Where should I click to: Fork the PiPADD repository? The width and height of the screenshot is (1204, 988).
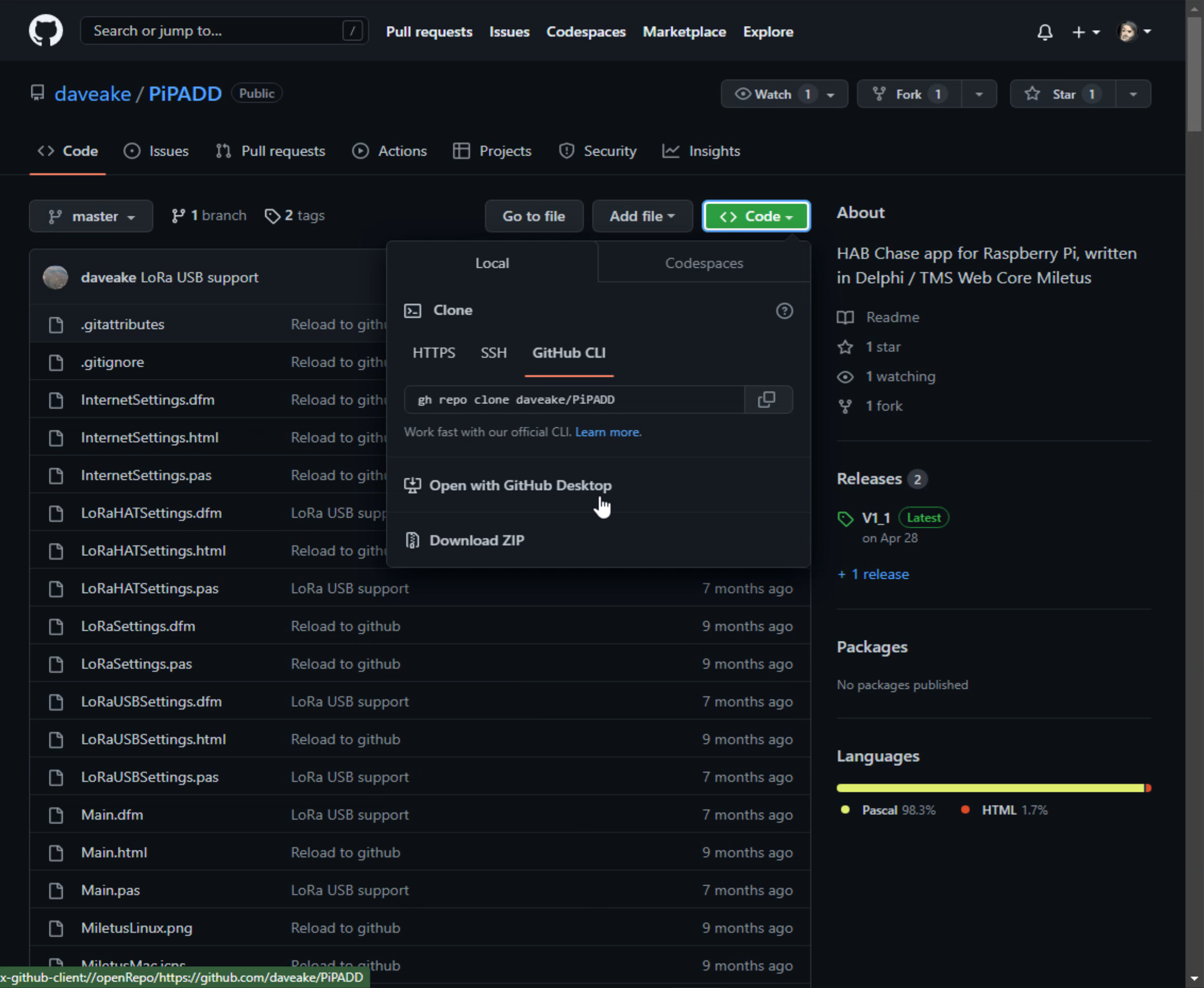909,94
